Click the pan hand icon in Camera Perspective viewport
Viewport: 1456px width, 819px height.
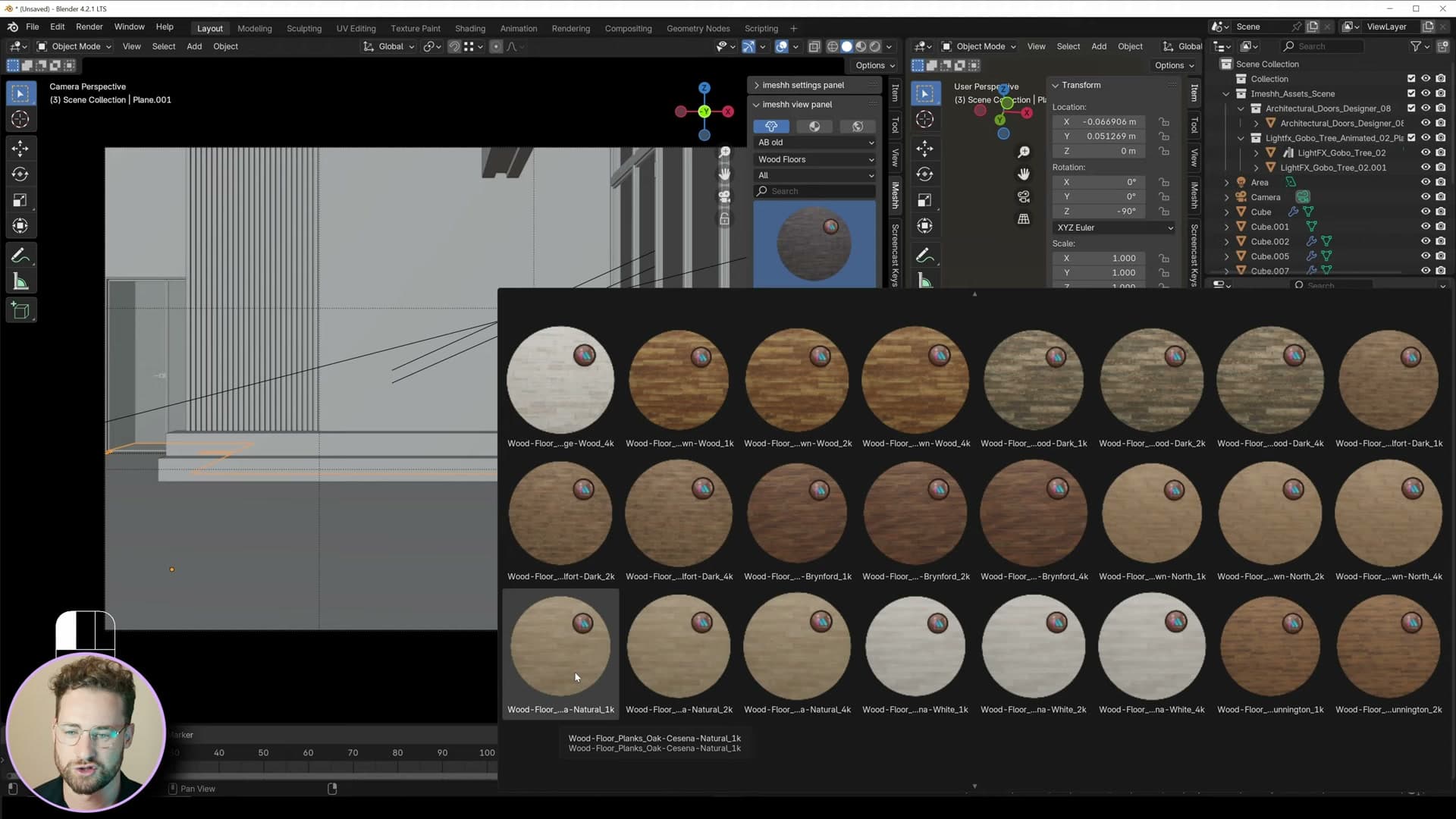[x=725, y=174]
